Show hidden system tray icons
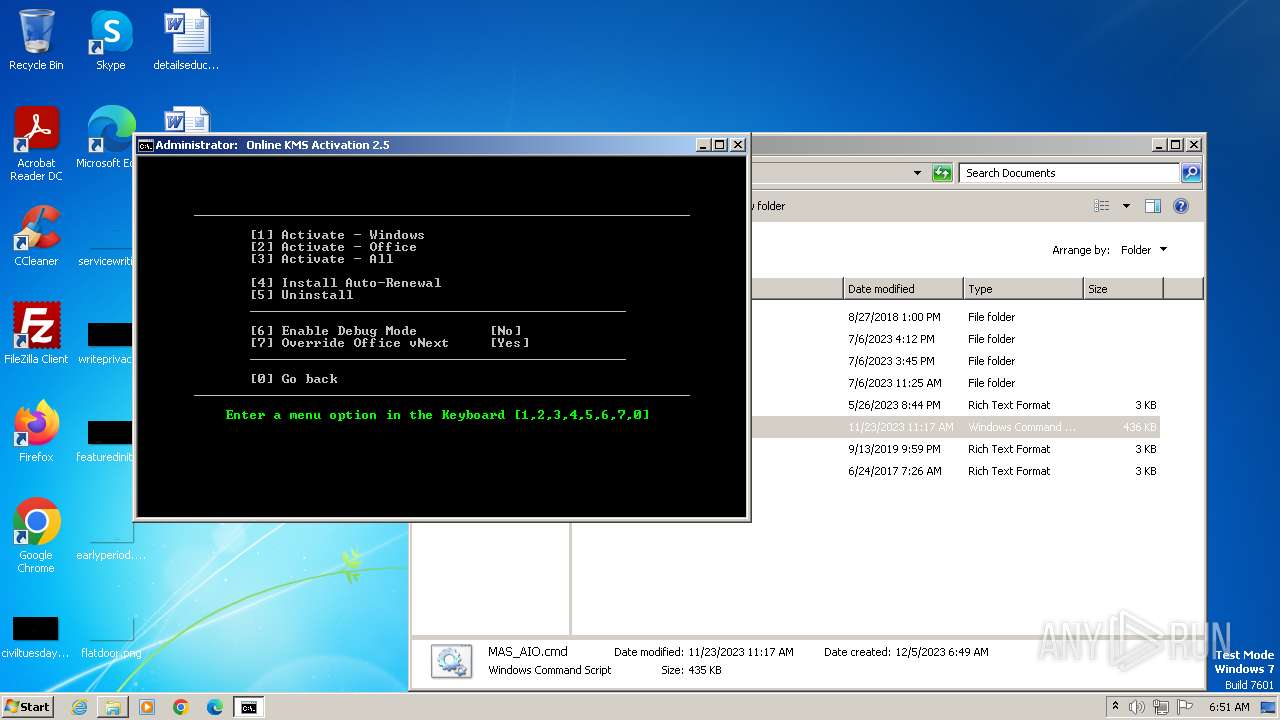The height and width of the screenshot is (720, 1280). pos(1115,707)
